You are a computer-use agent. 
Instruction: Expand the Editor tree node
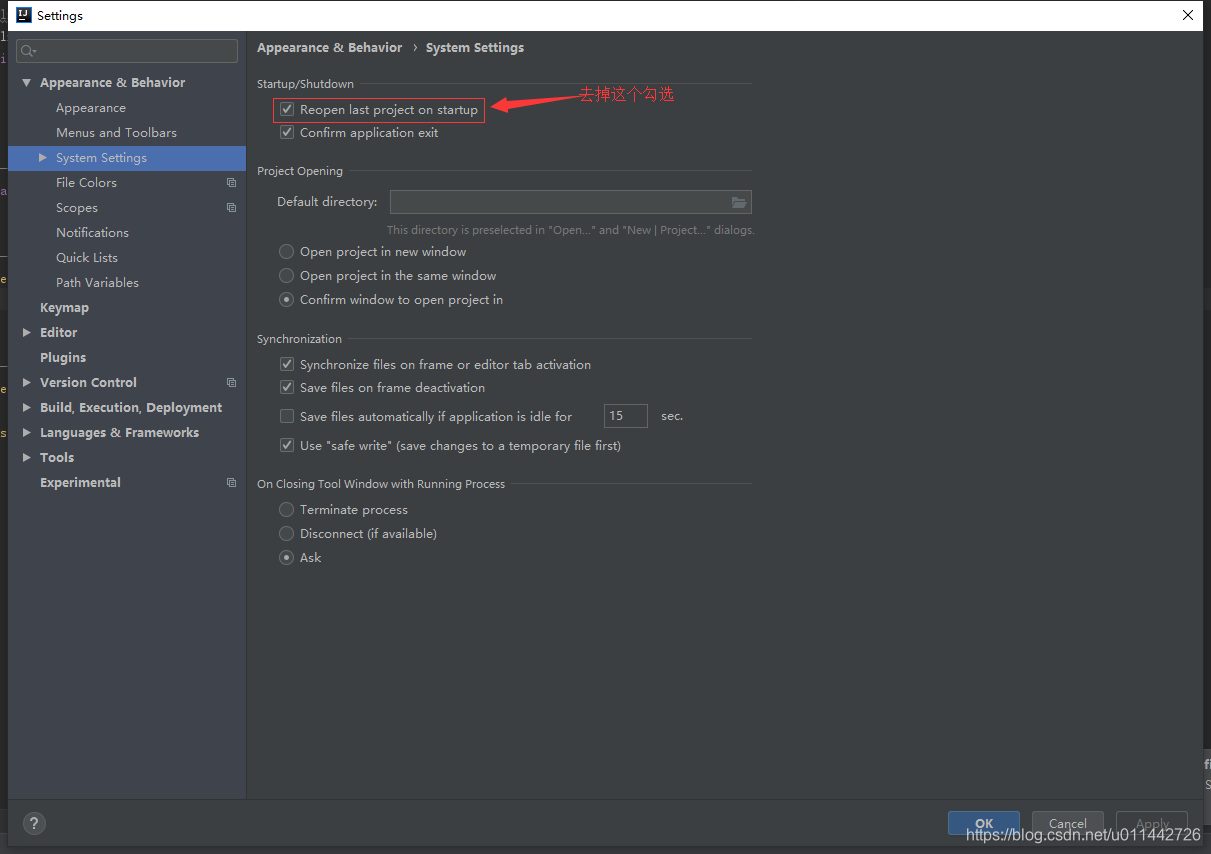click(x=27, y=332)
